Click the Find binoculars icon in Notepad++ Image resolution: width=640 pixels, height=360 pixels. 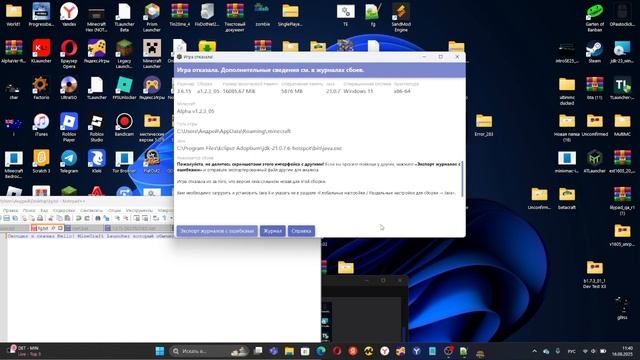pyautogui.click(x=98, y=218)
